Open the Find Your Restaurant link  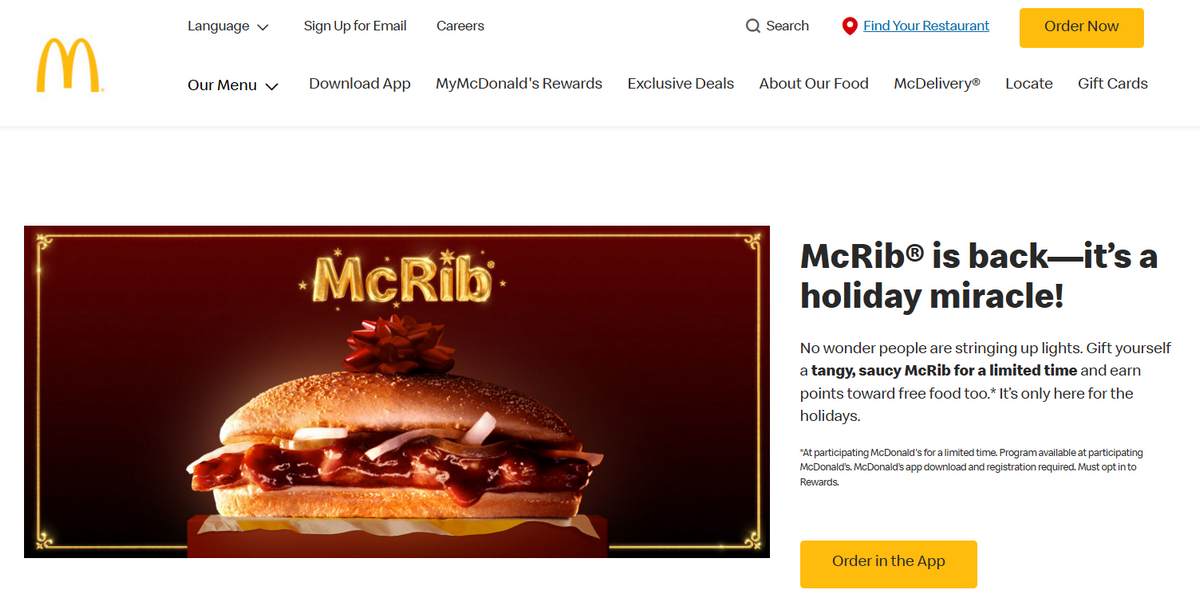click(926, 26)
